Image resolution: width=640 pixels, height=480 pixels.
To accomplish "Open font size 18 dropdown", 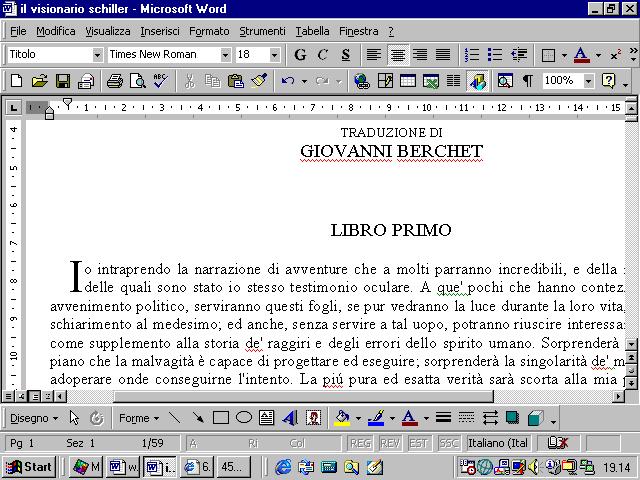I will (275, 55).
